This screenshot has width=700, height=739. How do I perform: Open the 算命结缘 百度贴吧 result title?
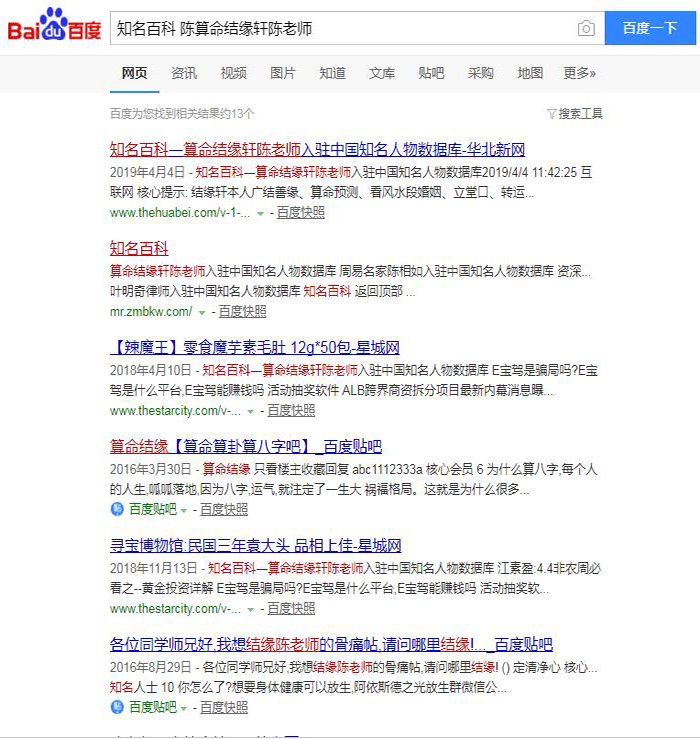(245, 446)
